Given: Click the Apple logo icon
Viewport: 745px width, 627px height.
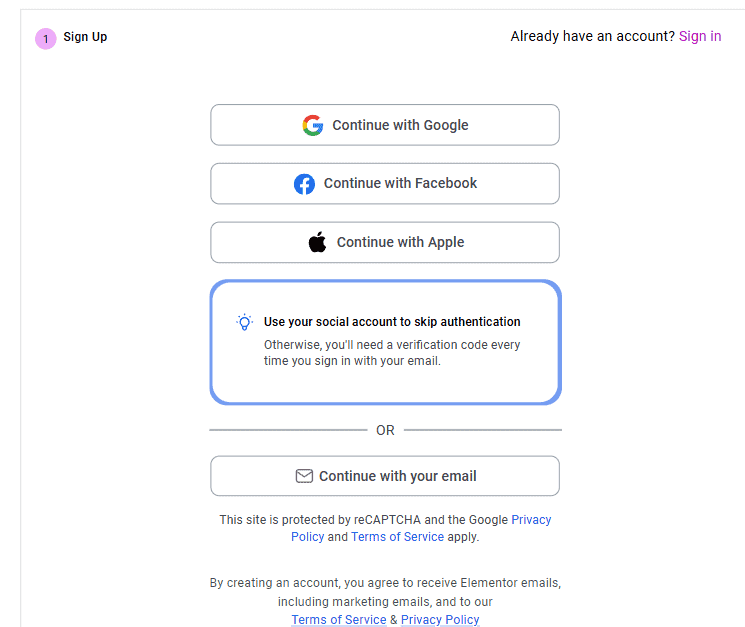Looking at the screenshot, I should click(318, 242).
